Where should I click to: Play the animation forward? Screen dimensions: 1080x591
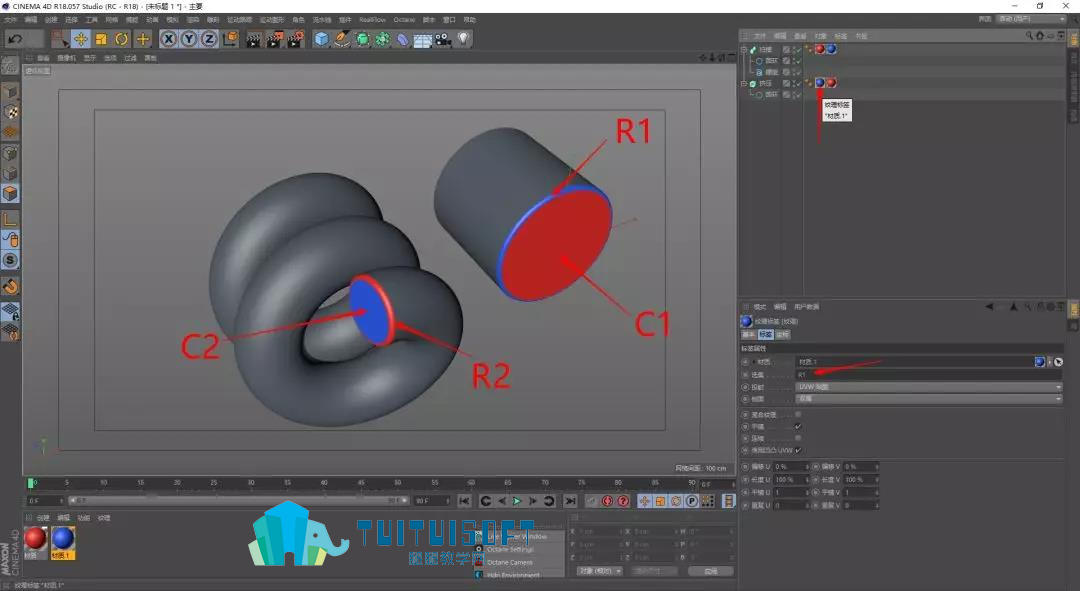pos(517,501)
